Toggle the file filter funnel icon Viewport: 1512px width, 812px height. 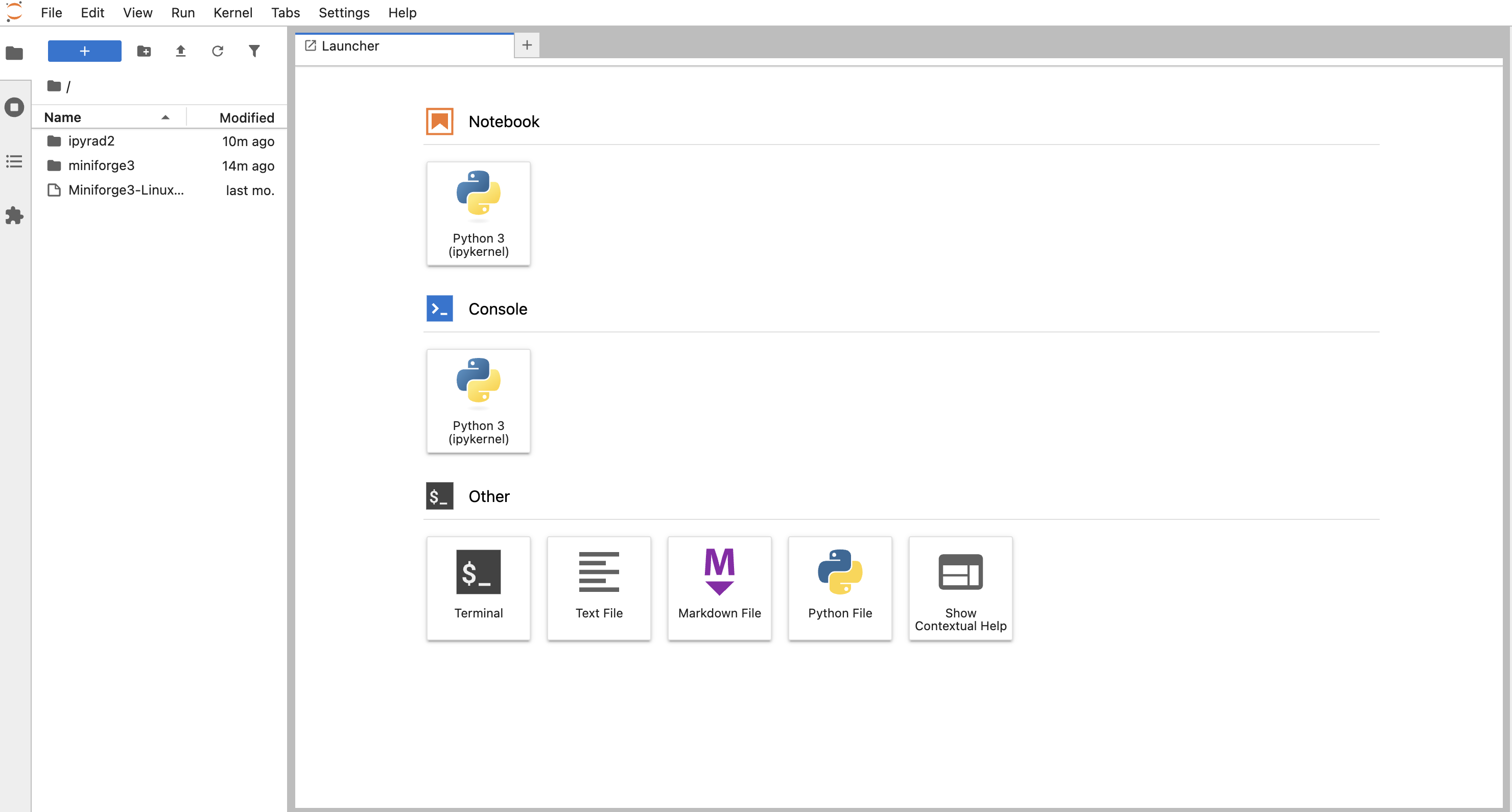pyautogui.click(x=254, y=51)
